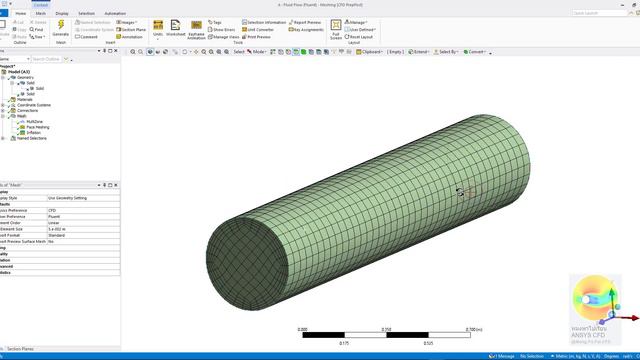Image resolution: width=640 pixels, height=360 pixels.
Task: Click the Find tool in Outline group
Action: tap(36, 29)
